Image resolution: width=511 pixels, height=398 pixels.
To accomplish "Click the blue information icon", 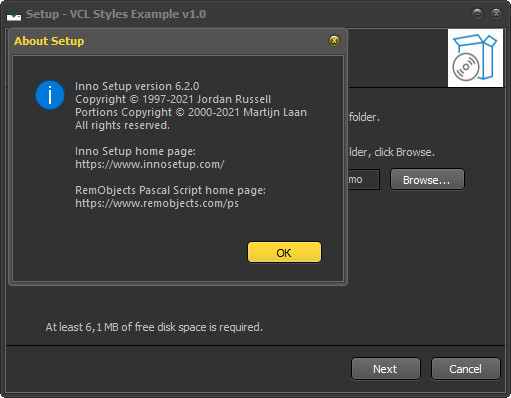I will click(x=50, y=95).
